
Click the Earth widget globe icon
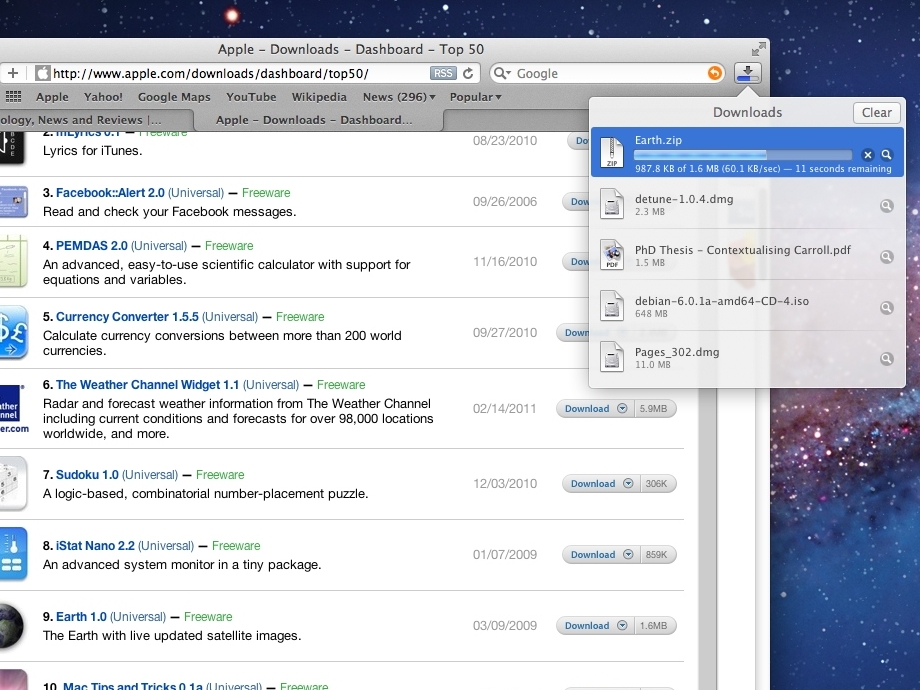click(x=12, y=627)
